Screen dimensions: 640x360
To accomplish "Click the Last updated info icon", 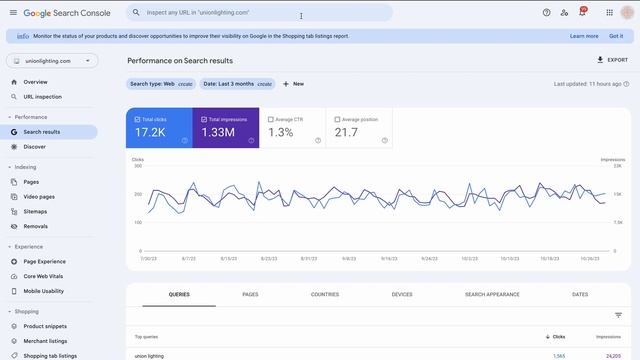I will pos(626,84).
